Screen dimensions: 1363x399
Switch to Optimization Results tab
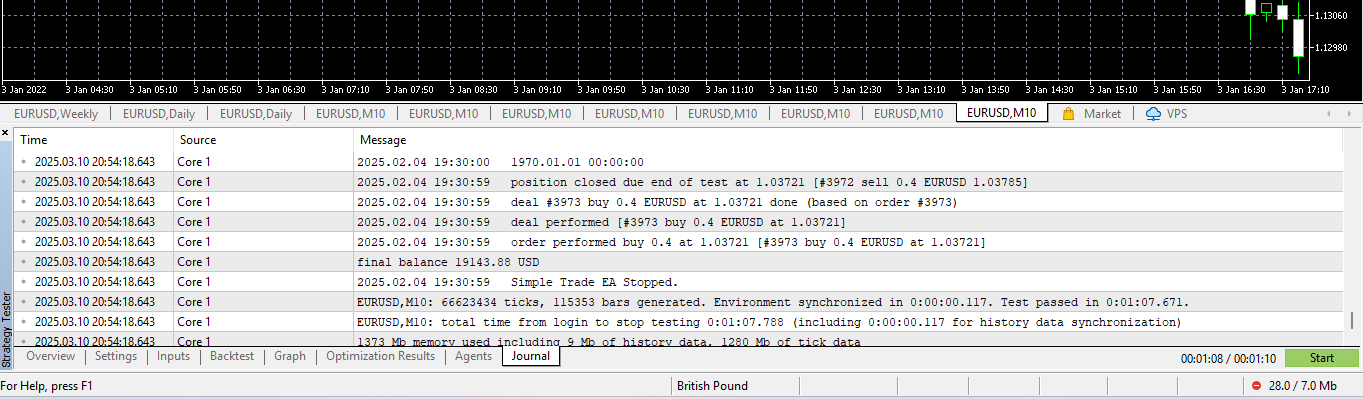(x=381, y=356)
